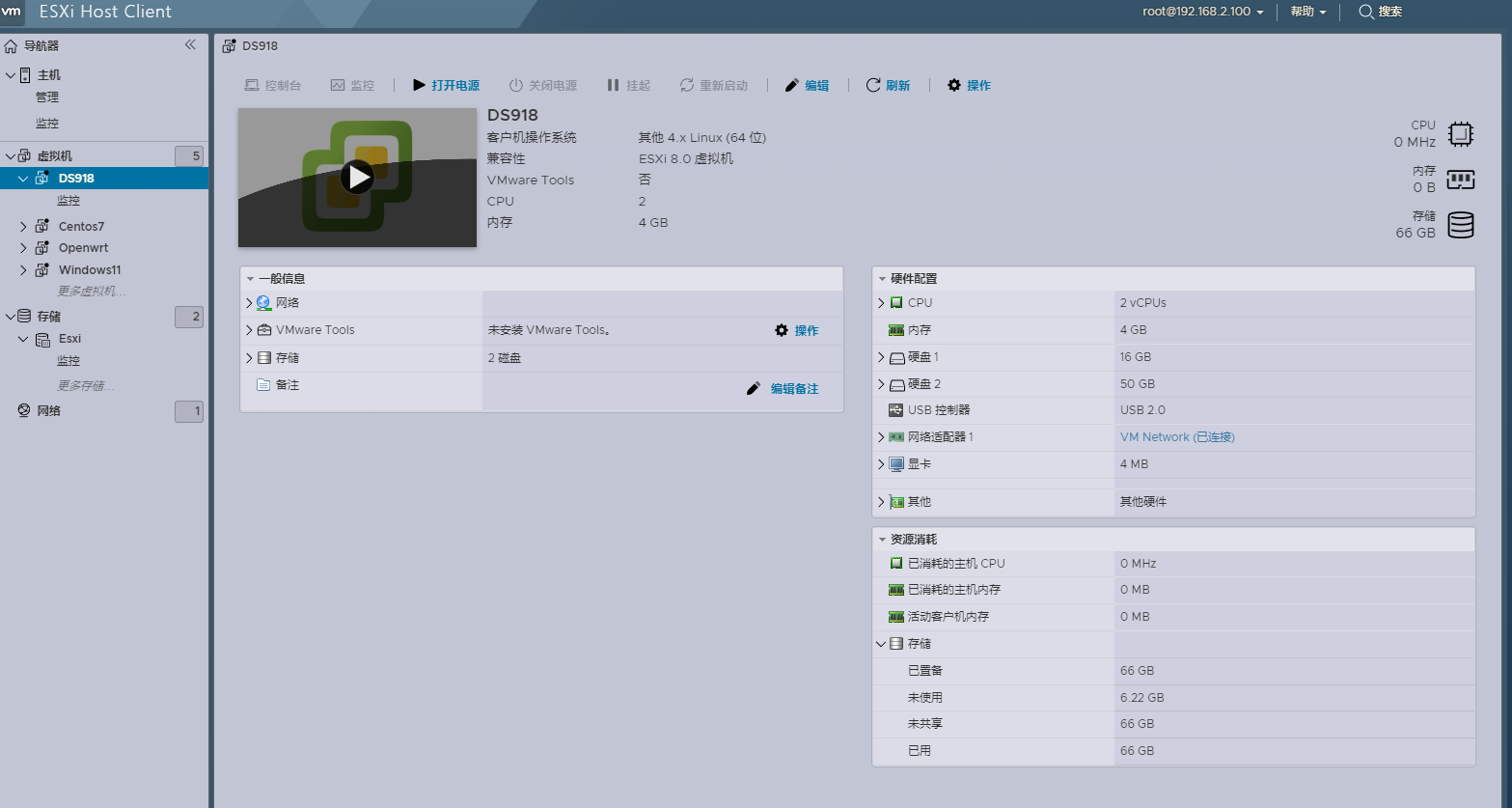
Task: Select the Centos7 virtual machine
Action: tap(81, 225)
